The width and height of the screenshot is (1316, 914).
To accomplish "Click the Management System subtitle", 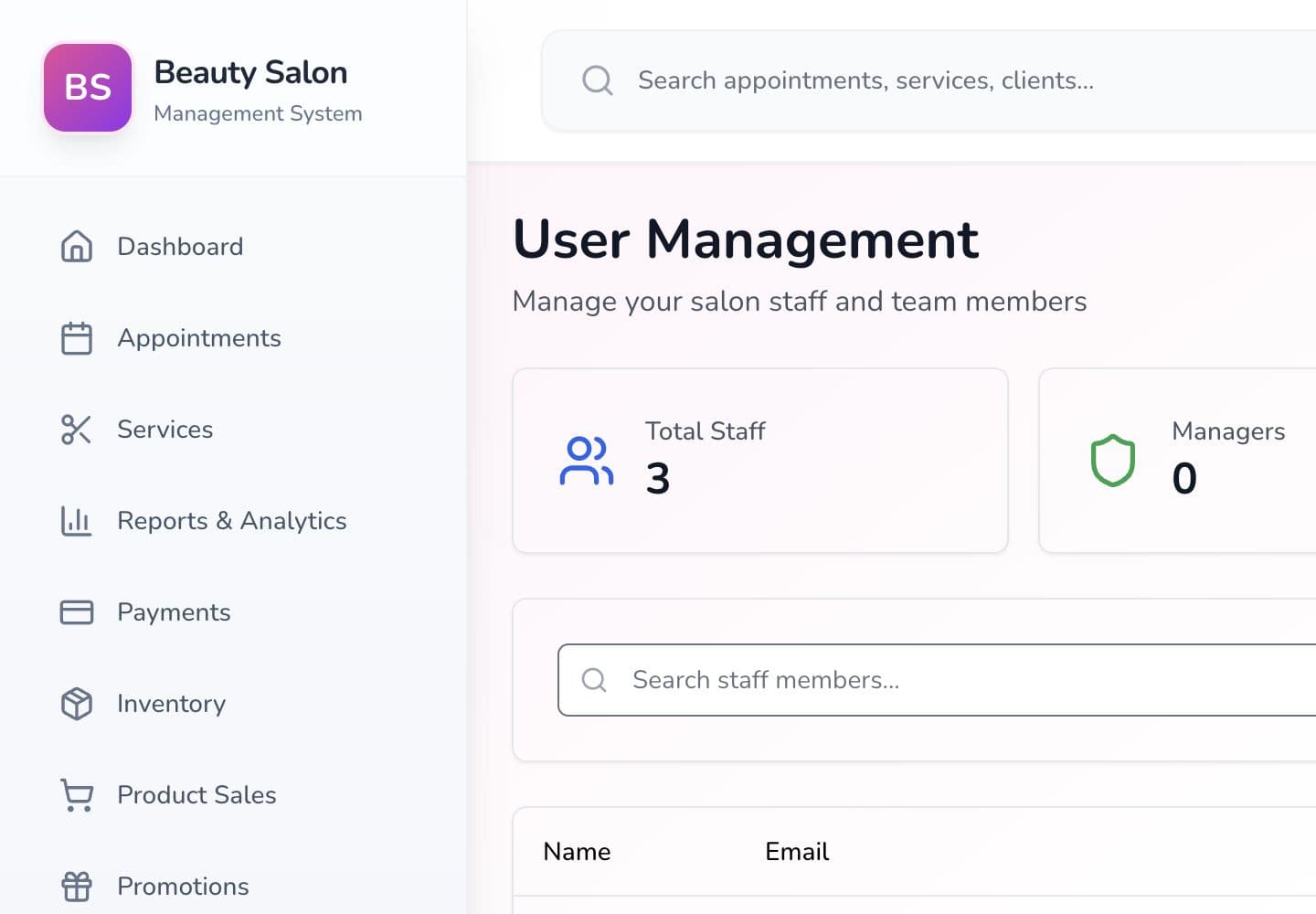I will coord(258,113).
